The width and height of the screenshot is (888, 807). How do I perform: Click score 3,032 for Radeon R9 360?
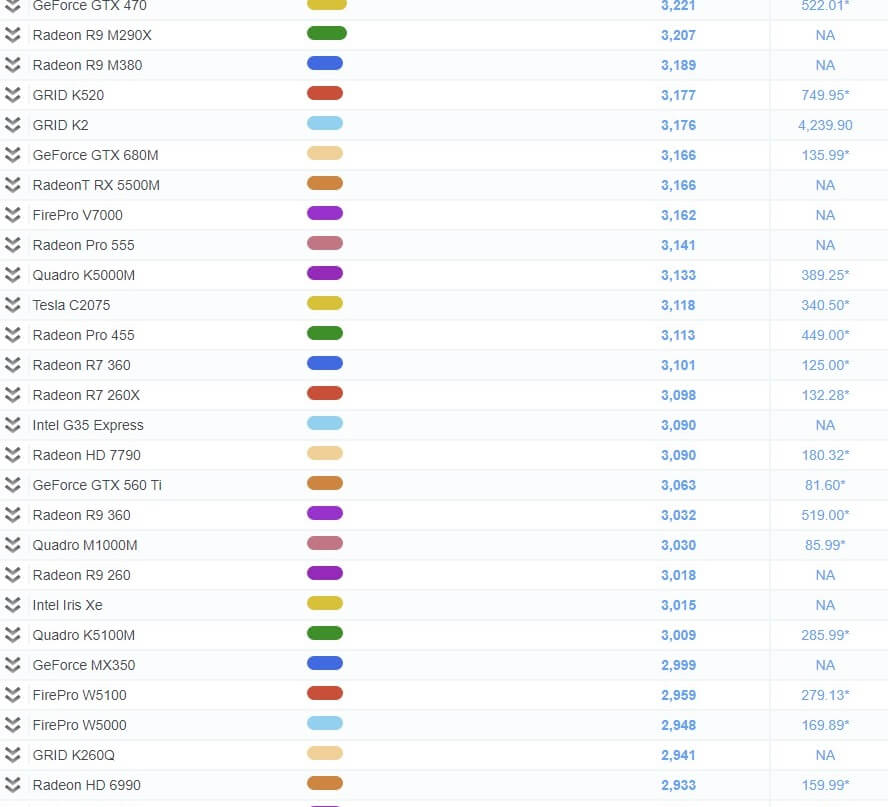678,515
